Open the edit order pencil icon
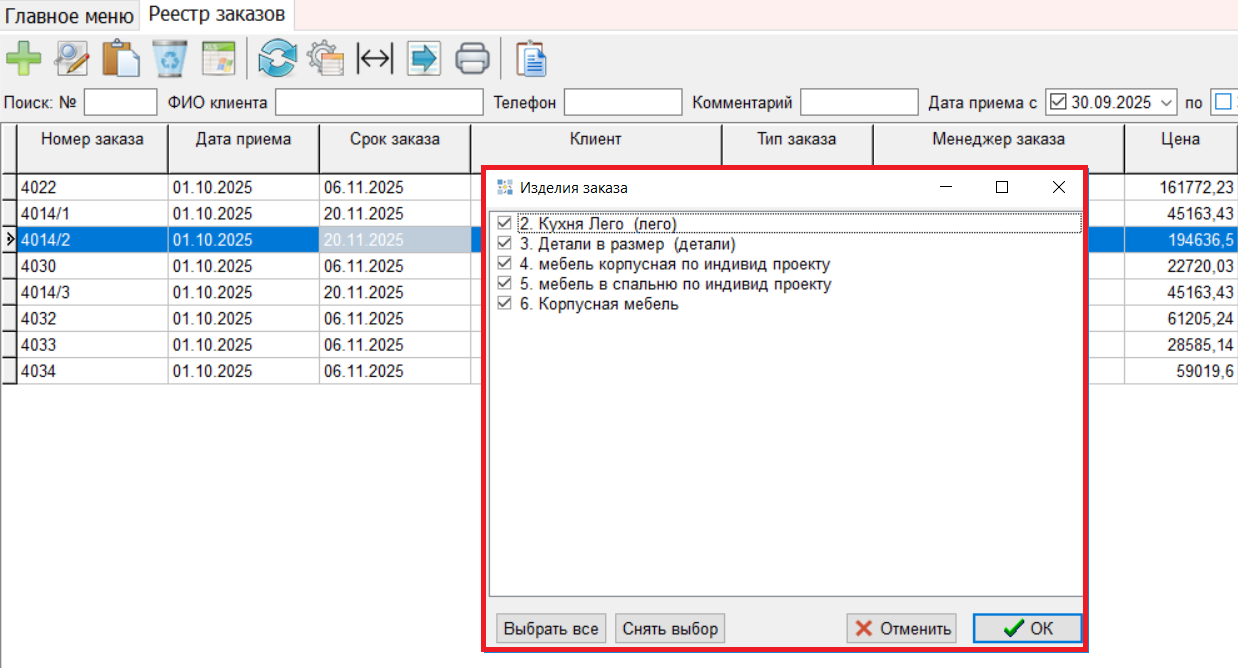1238x668 pixels. point(72,58)
